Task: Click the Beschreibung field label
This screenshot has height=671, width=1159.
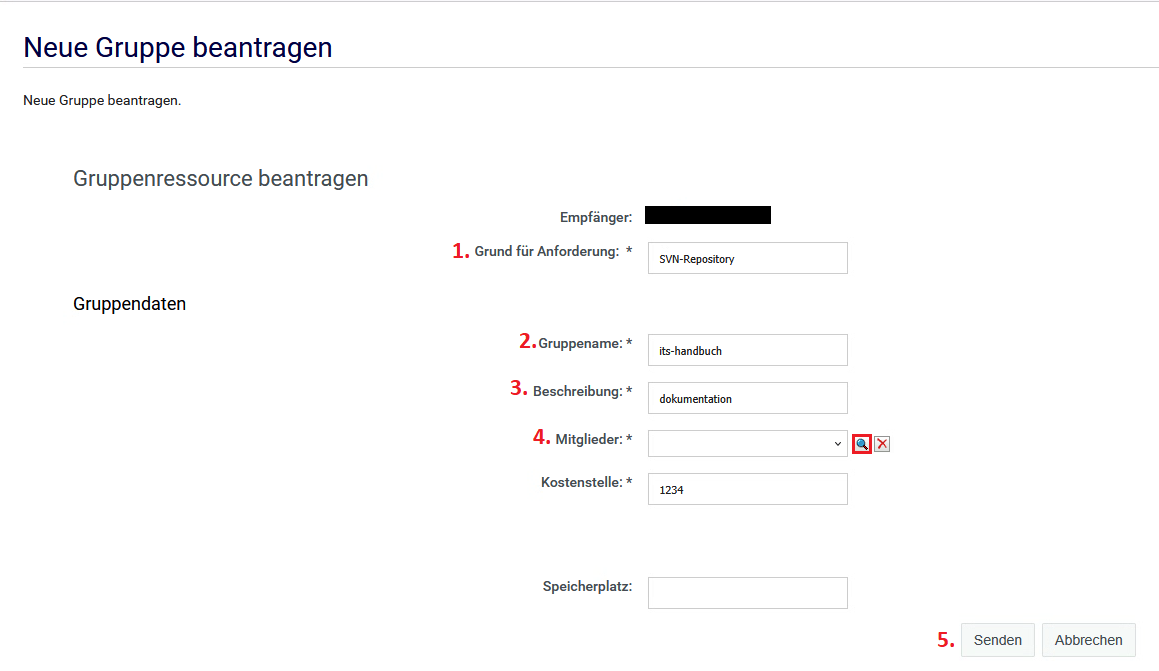Action: tap(578, 391)
